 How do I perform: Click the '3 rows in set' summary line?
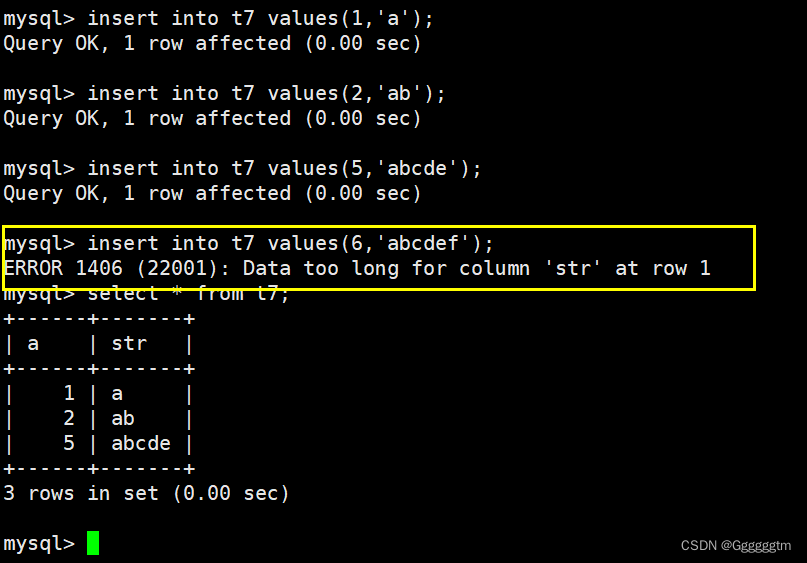pyautogui.click(x=146, y=493)
